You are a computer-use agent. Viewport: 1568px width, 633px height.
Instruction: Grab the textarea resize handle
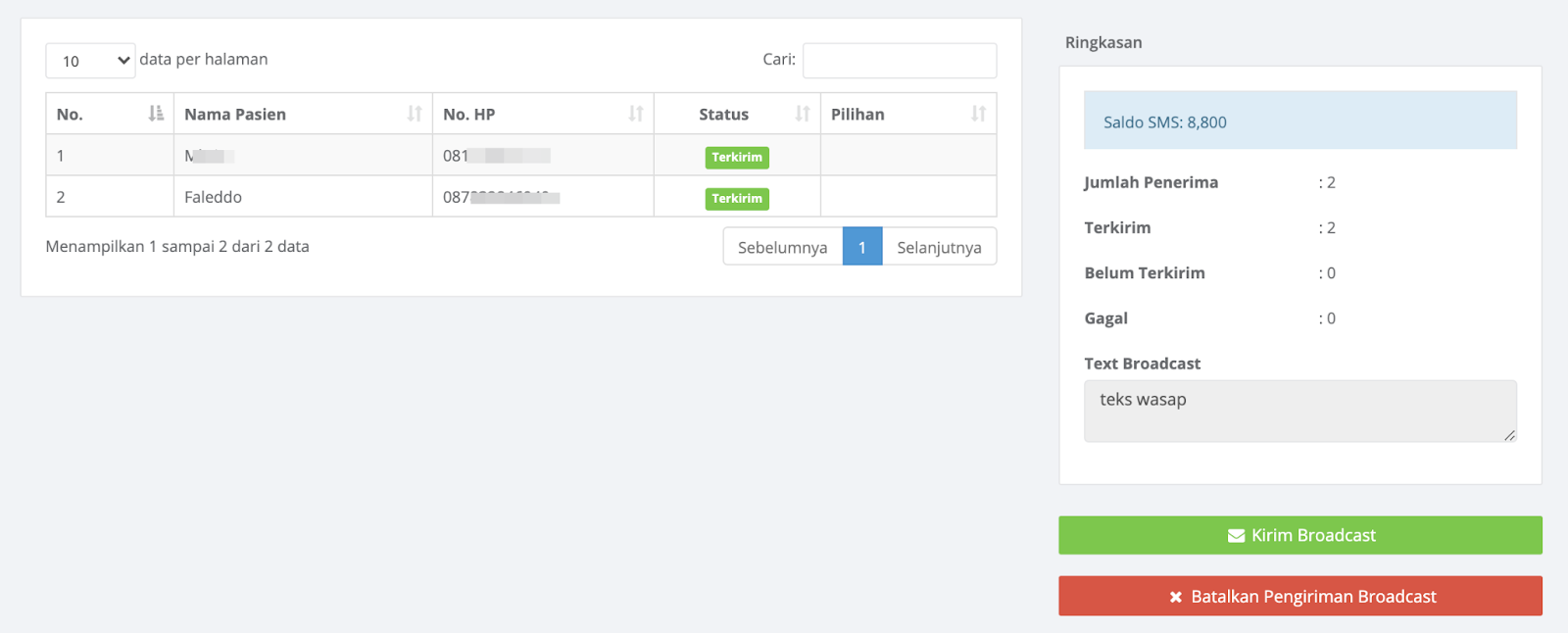[x=1509, y=435]
